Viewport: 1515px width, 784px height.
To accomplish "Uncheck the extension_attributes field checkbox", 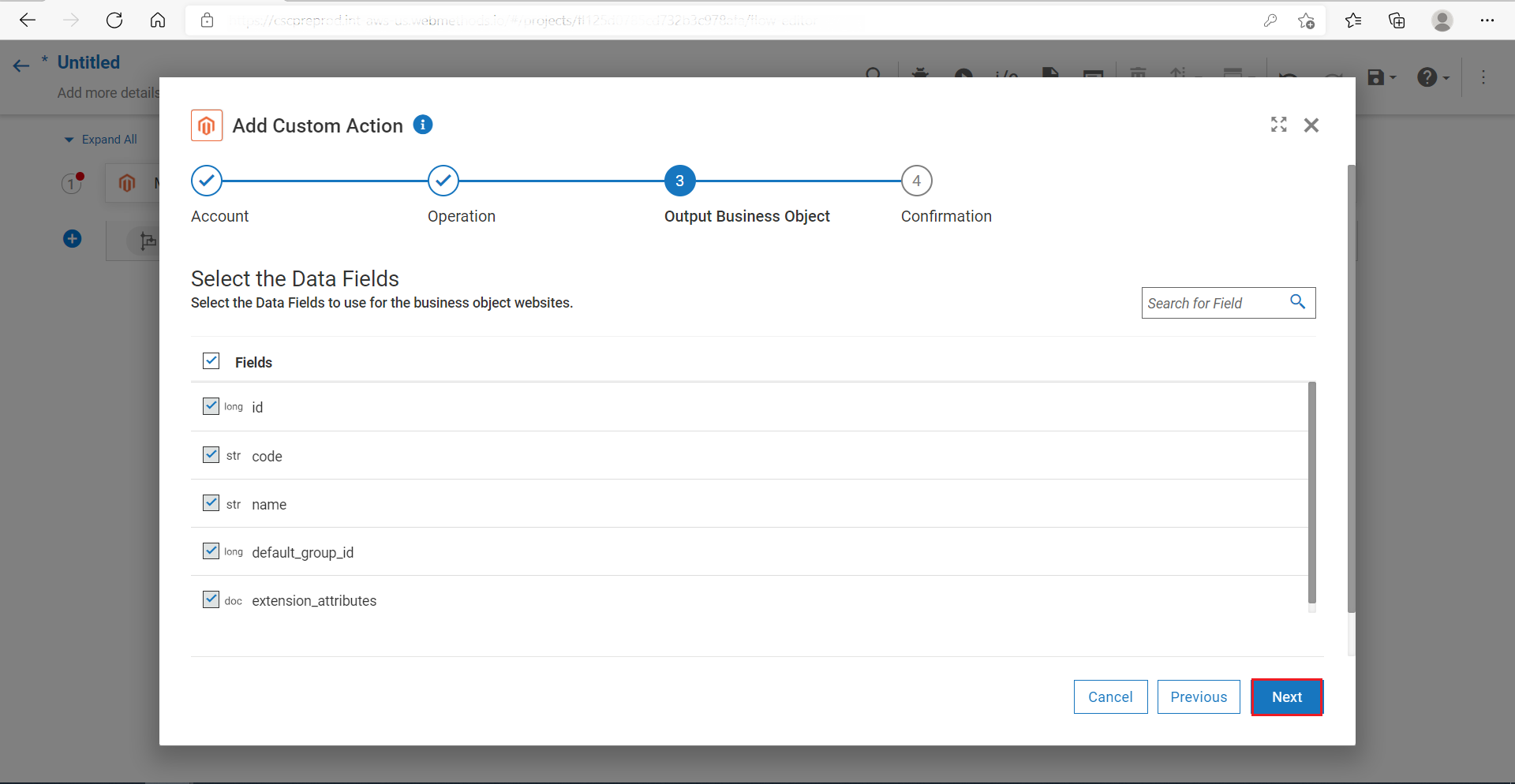I will [x=211, y=599].
